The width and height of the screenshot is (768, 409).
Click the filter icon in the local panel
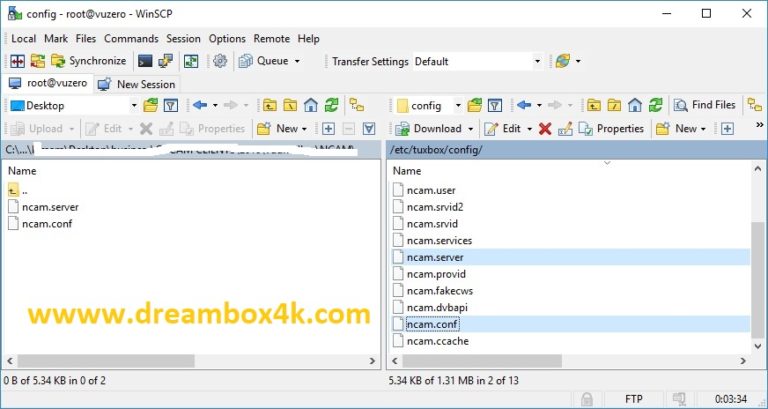[x=170, y=105]
